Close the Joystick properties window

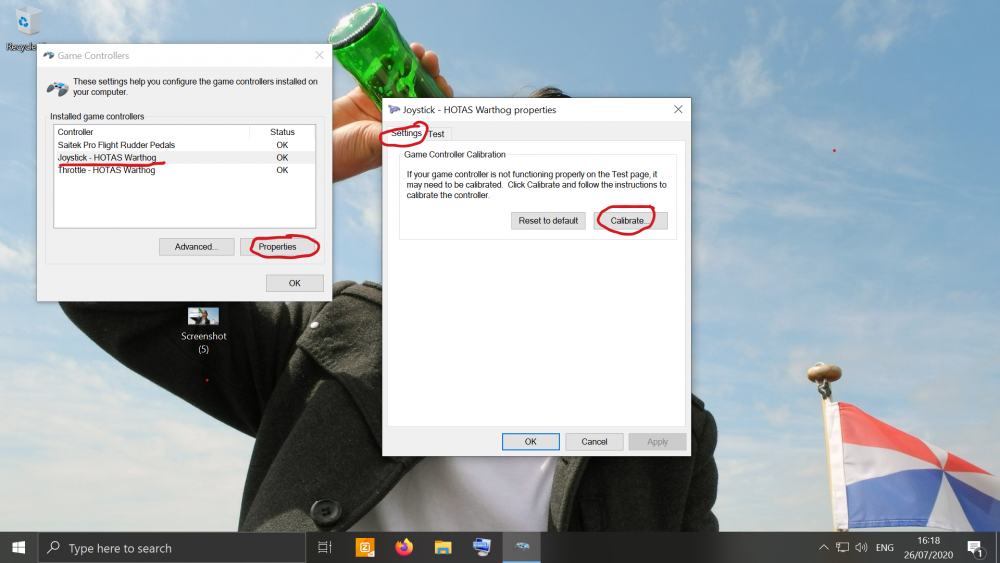[x=678, y=110]
